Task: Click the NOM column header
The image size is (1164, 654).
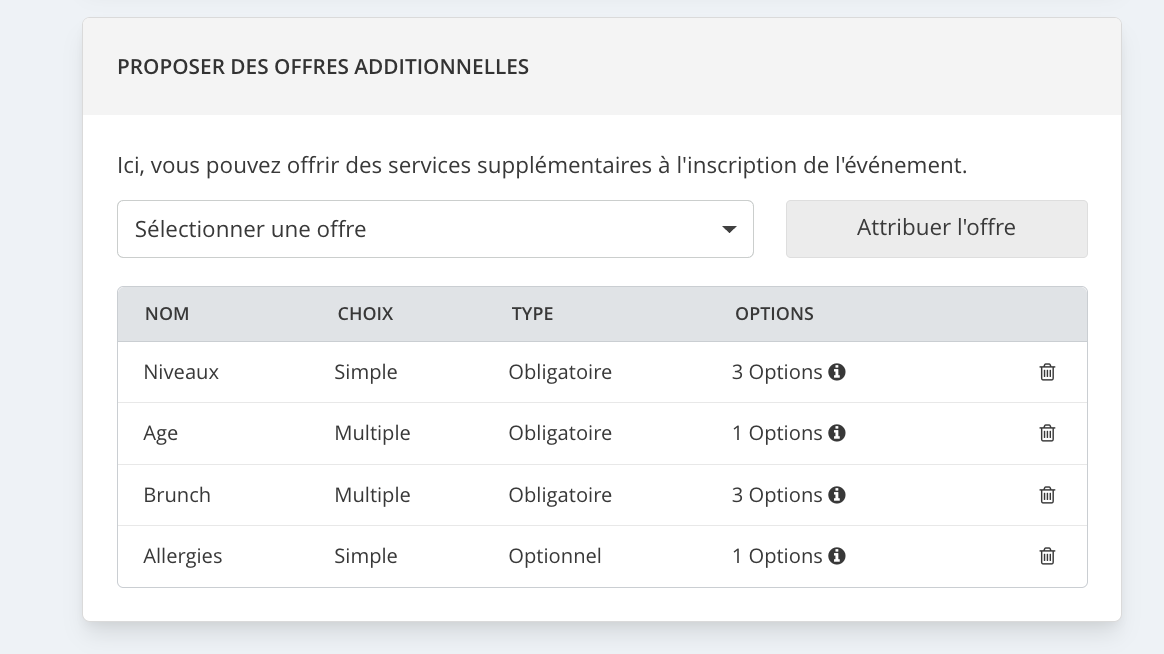Action: (167, 314)
